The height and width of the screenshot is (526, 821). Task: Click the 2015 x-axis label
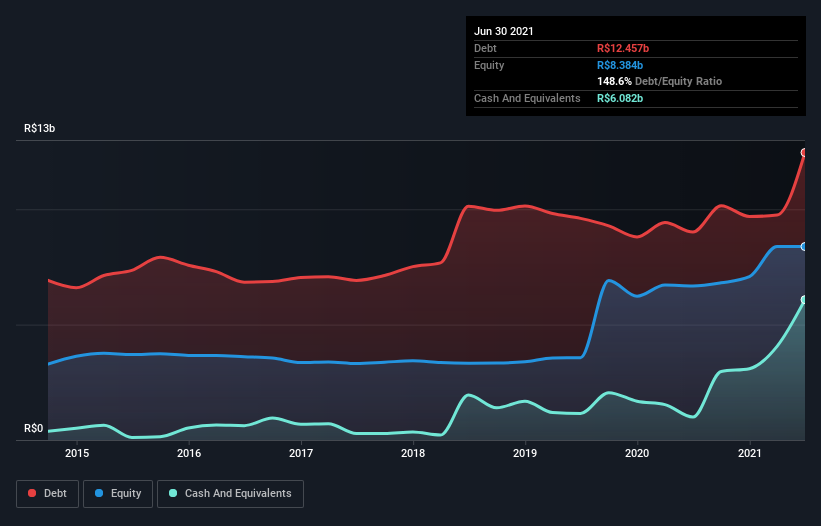click(77, 453)
